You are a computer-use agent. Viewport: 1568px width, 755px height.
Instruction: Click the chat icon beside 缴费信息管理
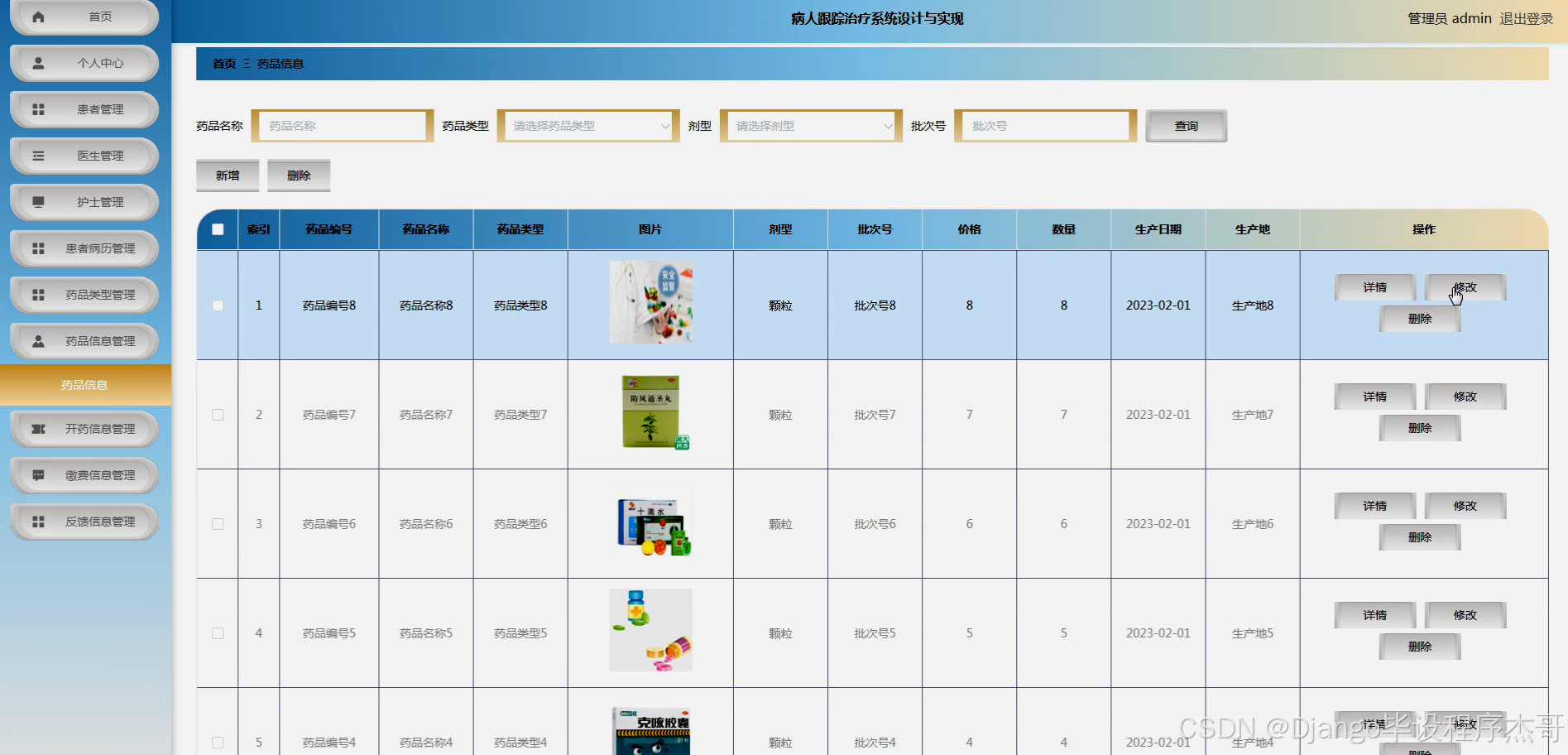pyautogui.click(x=38, y=475)
